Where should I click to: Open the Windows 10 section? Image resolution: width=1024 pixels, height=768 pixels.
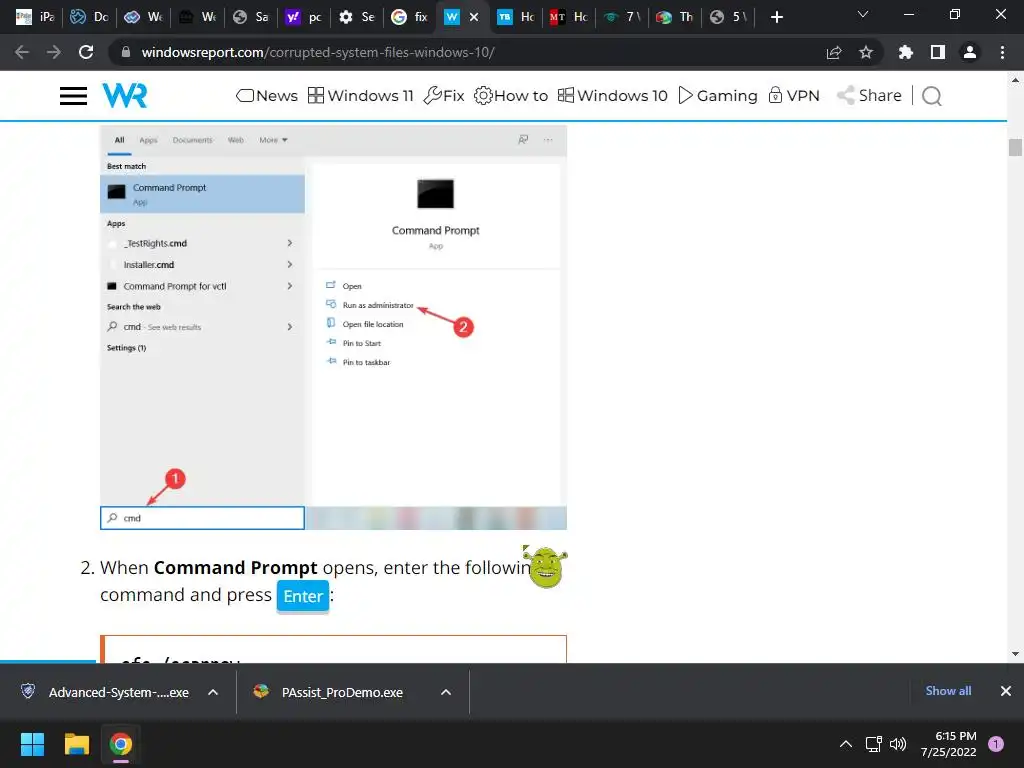pos(613,95)
